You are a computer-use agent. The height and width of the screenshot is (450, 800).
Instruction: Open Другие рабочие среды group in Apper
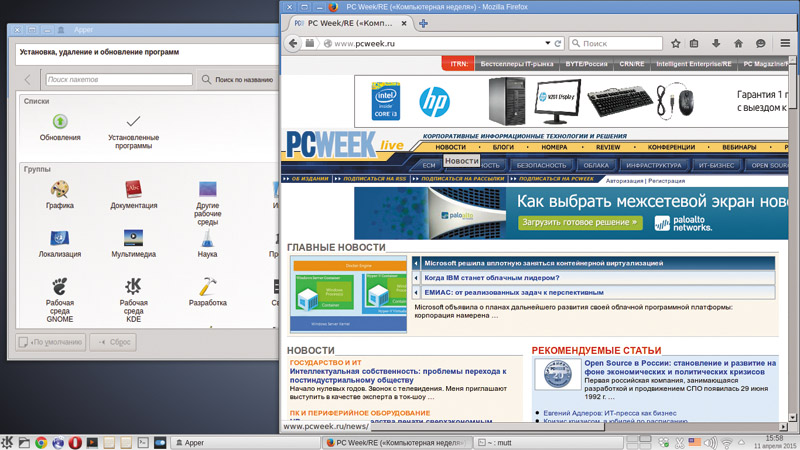pyautogui.click(x=208, y=203)
